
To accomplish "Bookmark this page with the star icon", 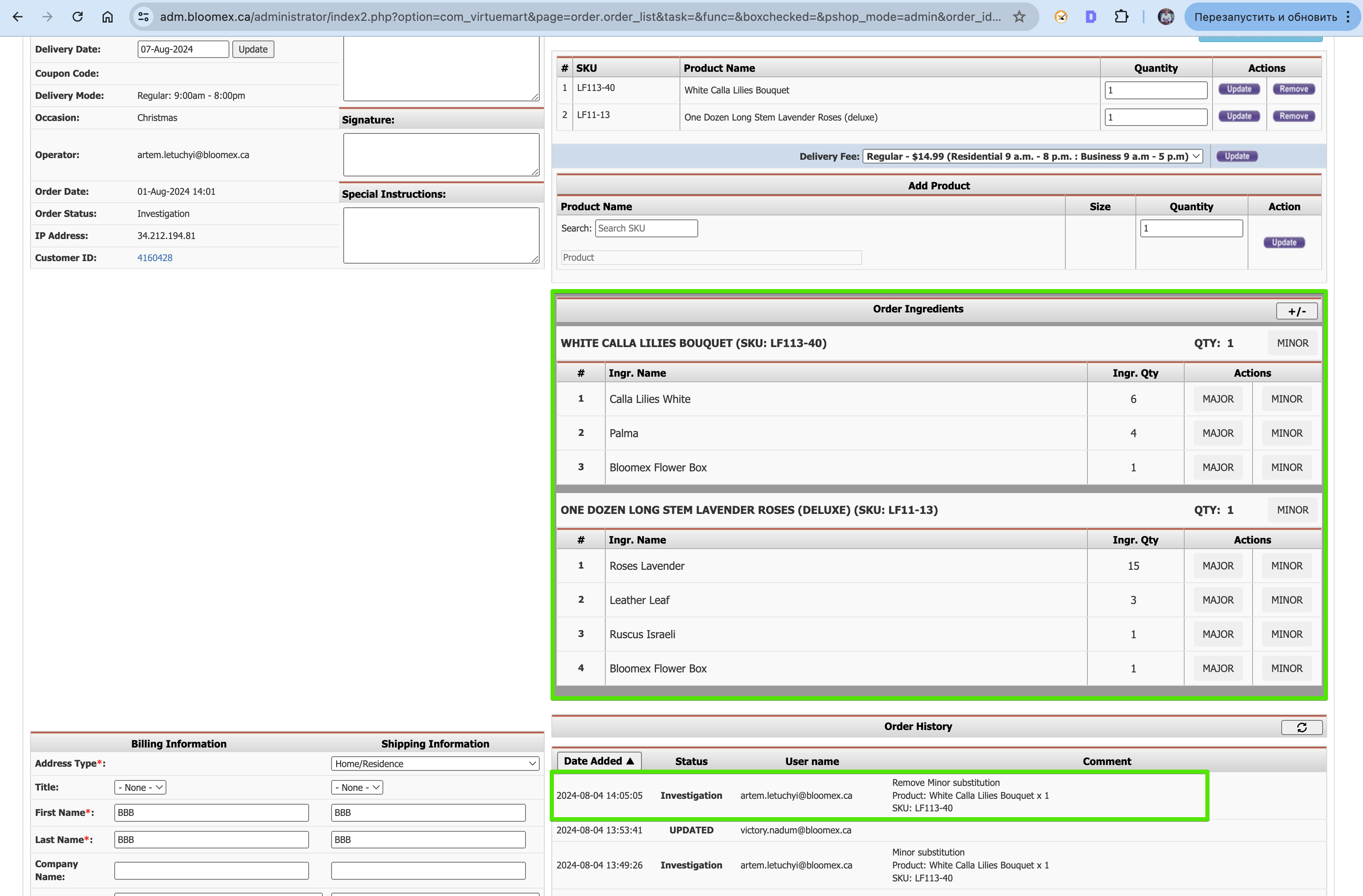I will (1019, 17).
